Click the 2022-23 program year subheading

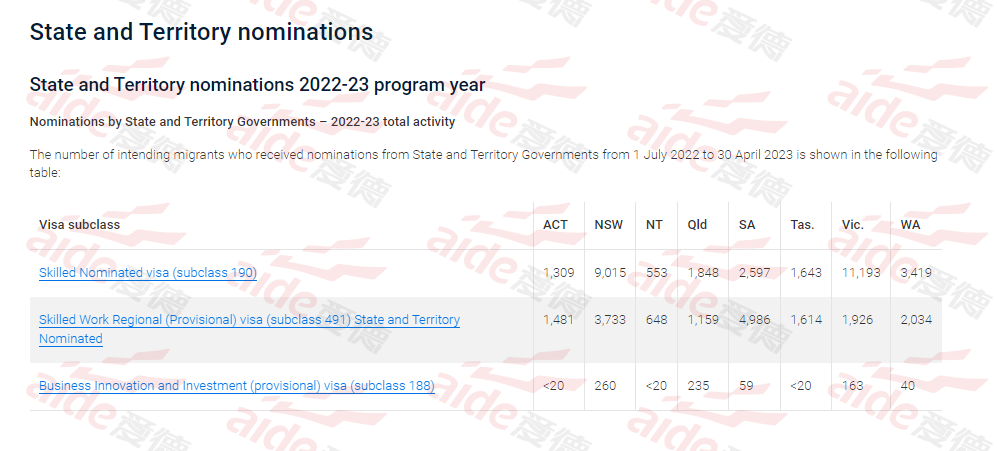point(257,85)
